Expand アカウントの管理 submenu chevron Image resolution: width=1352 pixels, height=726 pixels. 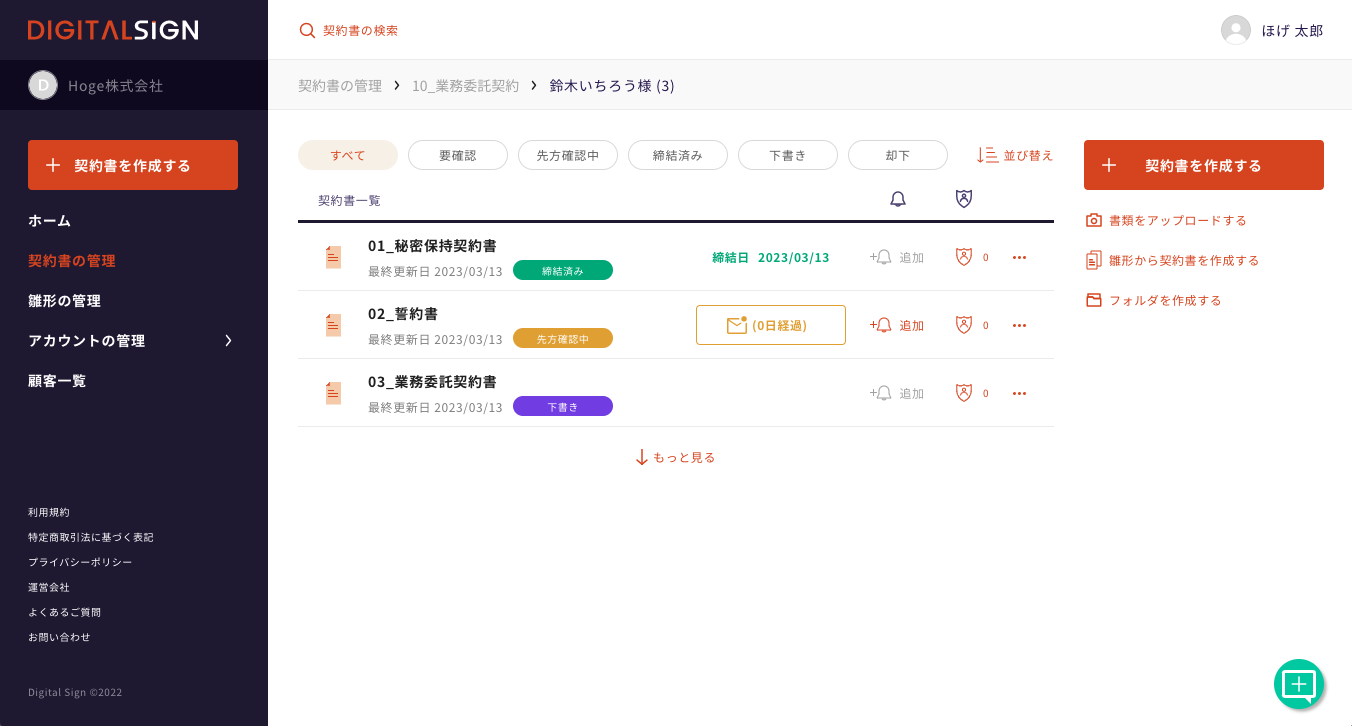(x=228, y=340)
